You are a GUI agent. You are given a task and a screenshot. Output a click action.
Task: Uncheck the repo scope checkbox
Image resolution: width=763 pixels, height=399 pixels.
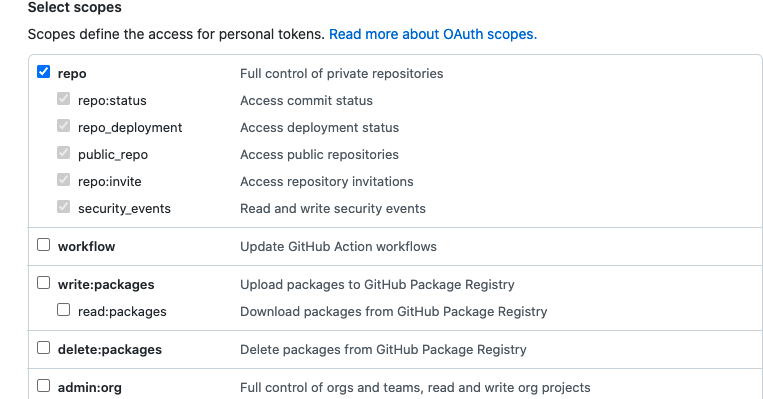coord(43,72)
